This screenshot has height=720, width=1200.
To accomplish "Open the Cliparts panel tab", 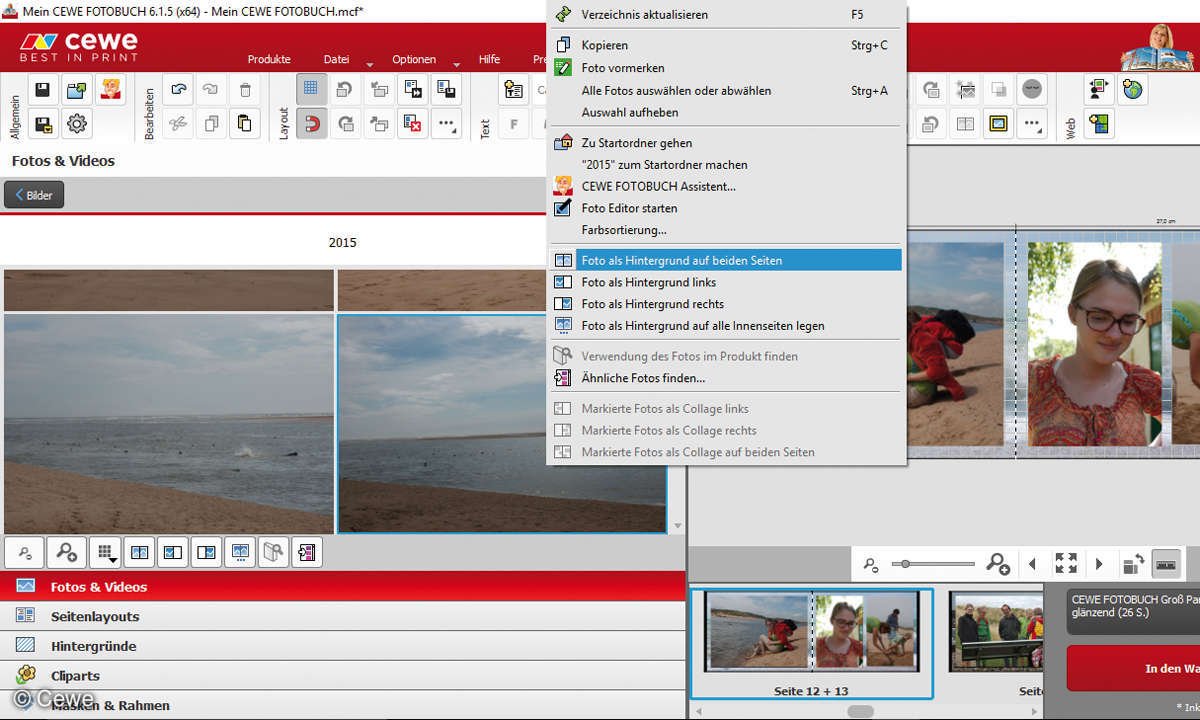I will [x=343, y=675].
